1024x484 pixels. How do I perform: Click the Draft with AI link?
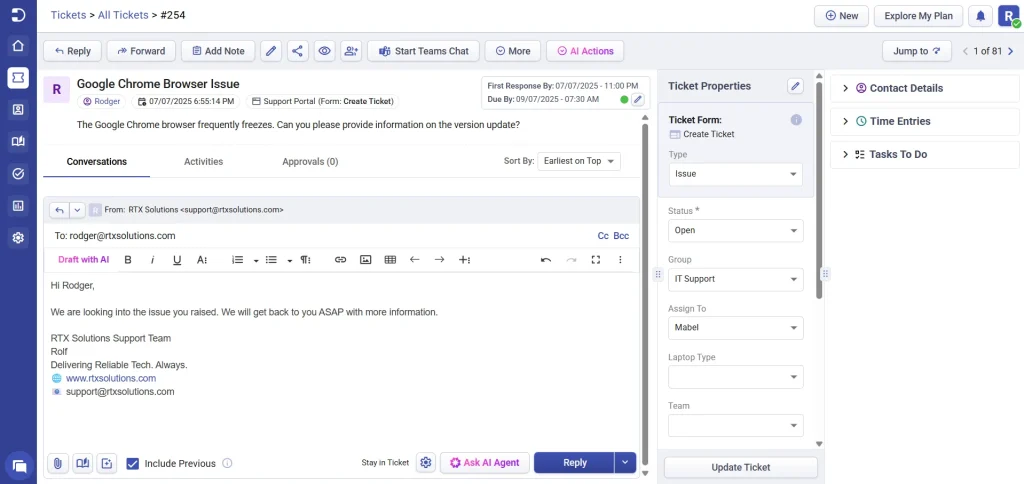coord(84,259)
